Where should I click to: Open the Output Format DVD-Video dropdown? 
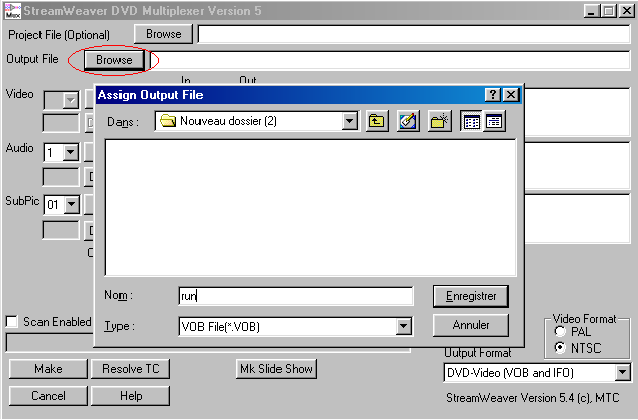coord(622,372)
